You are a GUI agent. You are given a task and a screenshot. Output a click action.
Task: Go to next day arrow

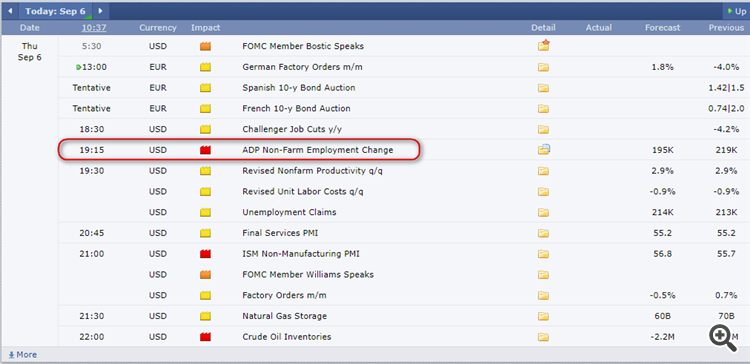coord(100,11)
